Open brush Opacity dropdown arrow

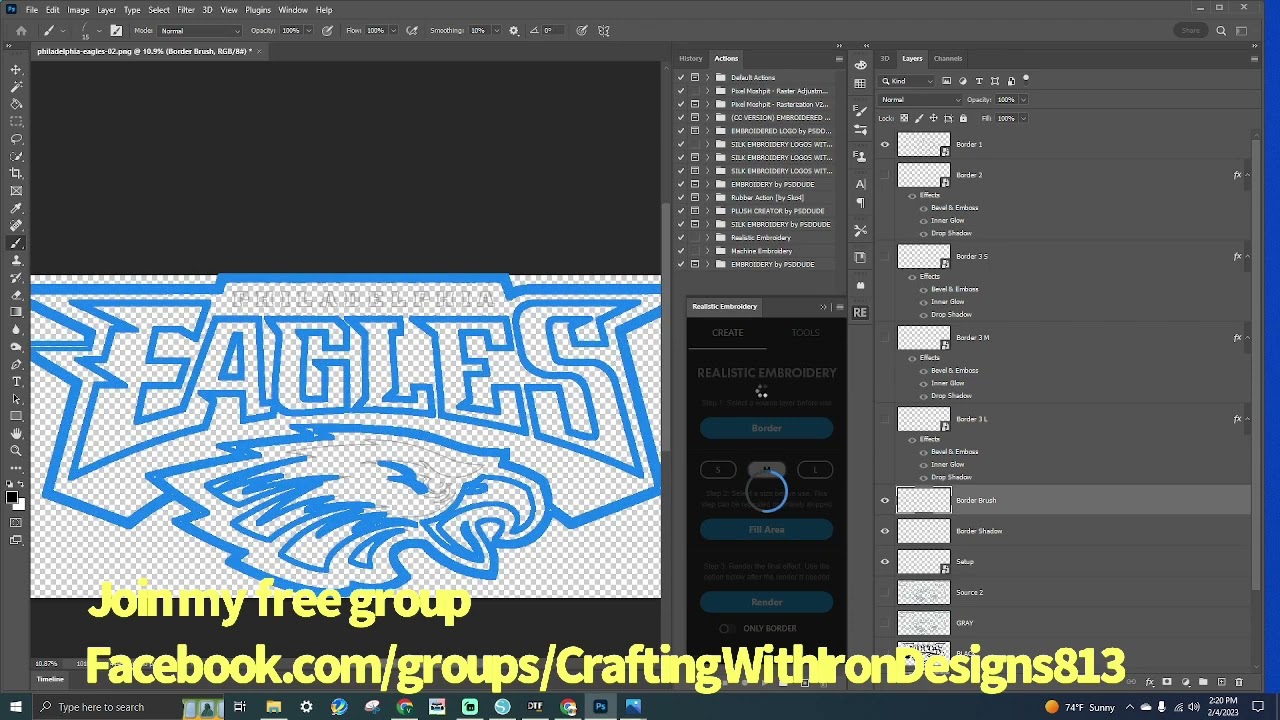click(308, 31)
